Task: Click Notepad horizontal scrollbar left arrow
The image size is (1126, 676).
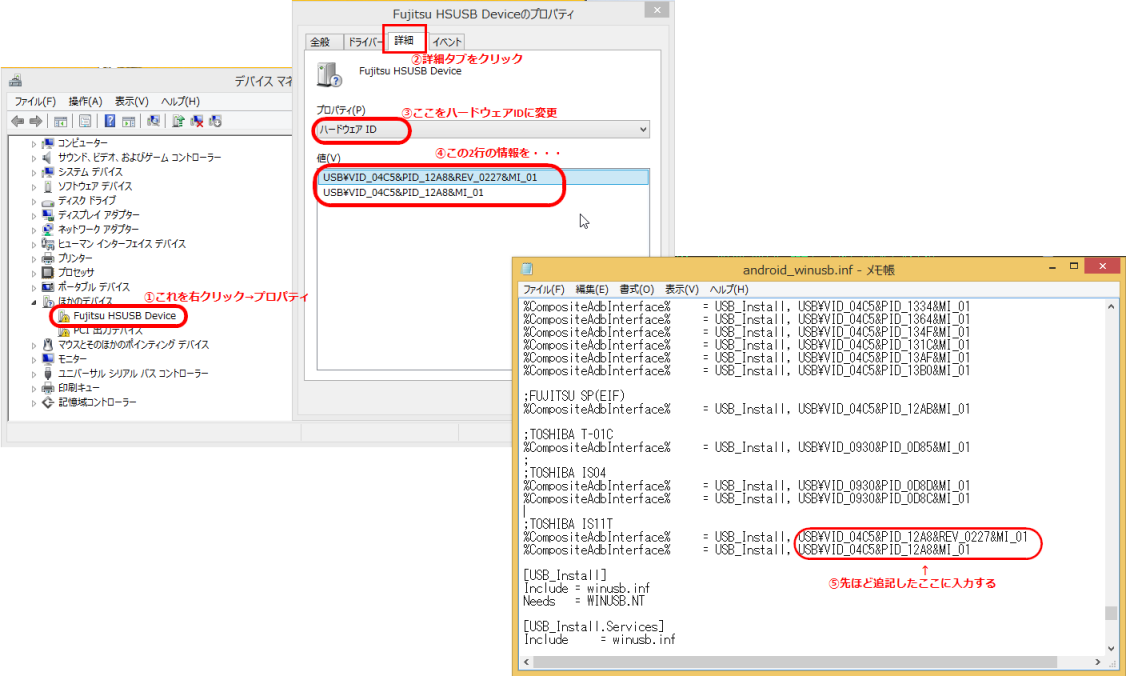Action: coord(527,662)
